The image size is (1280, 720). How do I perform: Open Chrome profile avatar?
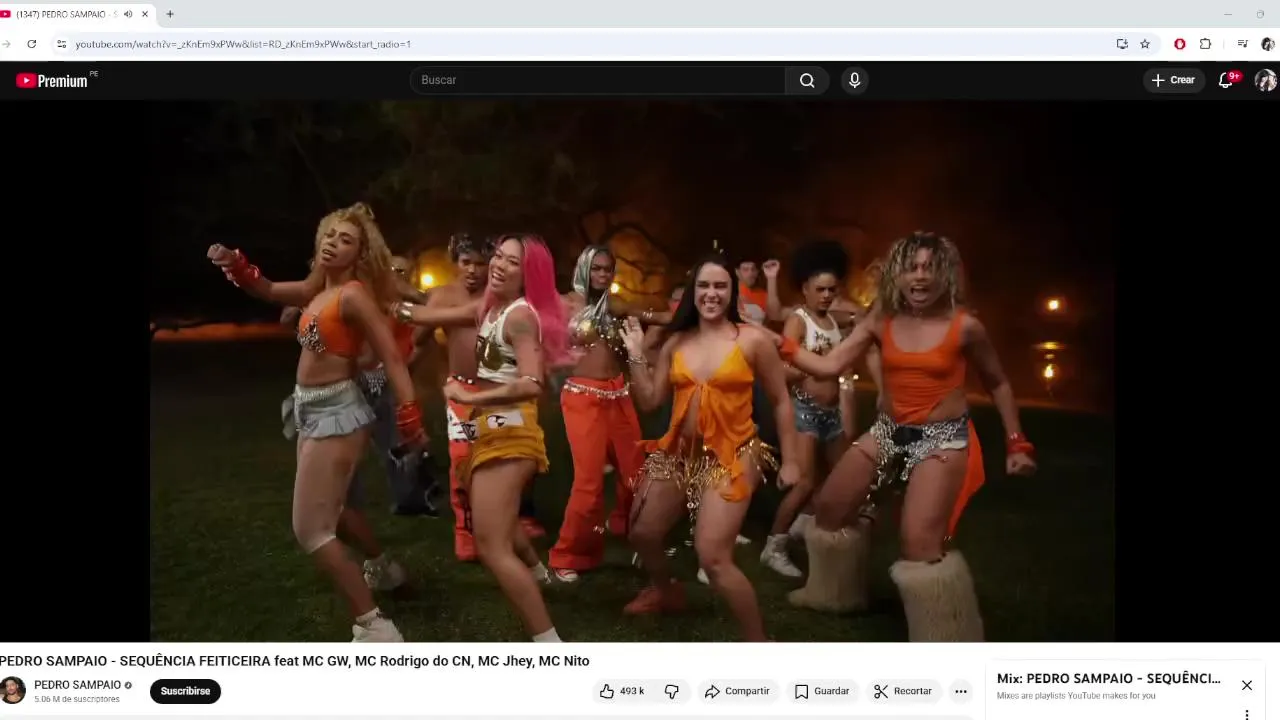[x=1268, y=44]
